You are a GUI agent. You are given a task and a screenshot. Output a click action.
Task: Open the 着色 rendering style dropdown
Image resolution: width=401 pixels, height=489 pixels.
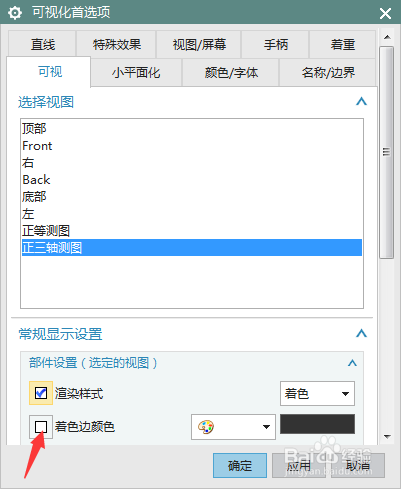[x=317, y=394]
